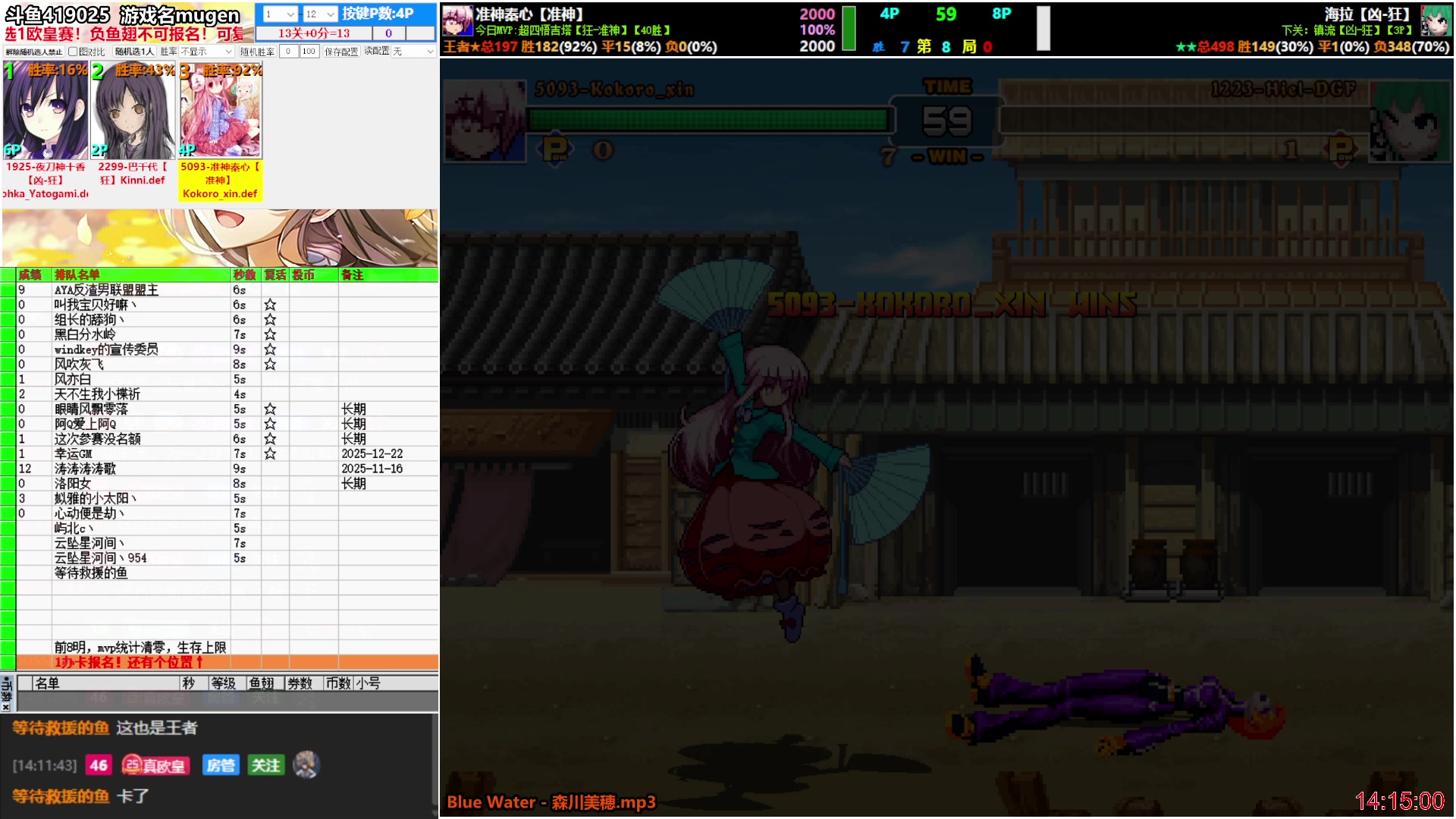Click the green 关注 badge in chat
The image size is (1456, 819).
pos(265,765)
